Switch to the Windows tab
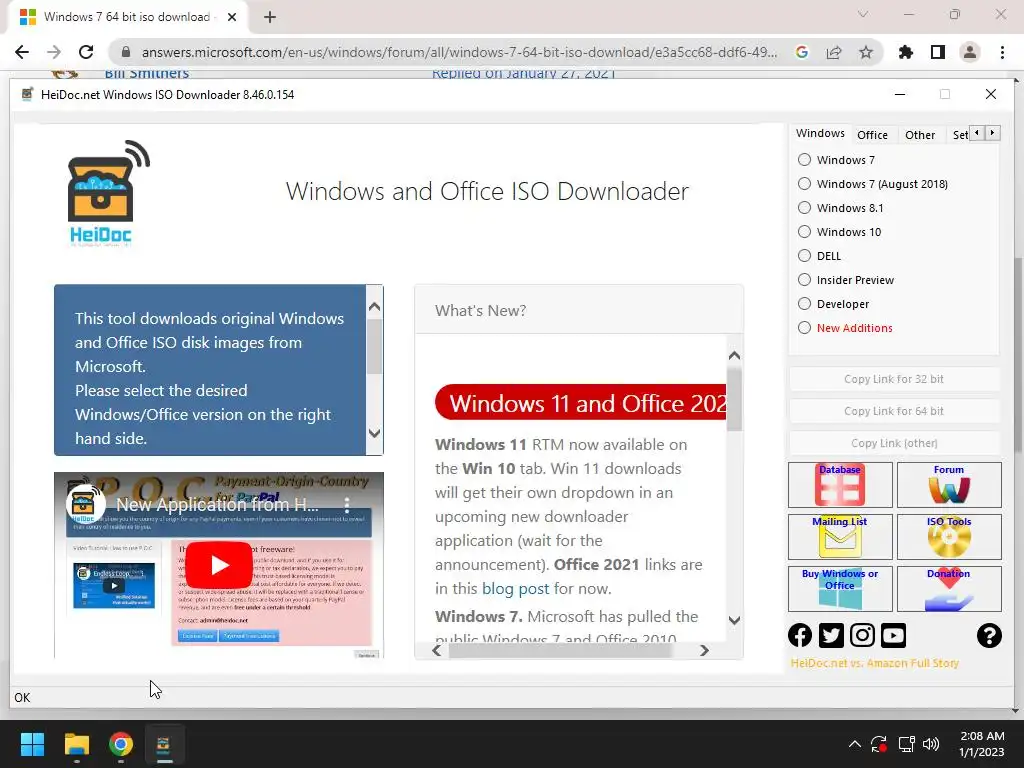1024x768 pixels. coord(820,133)
